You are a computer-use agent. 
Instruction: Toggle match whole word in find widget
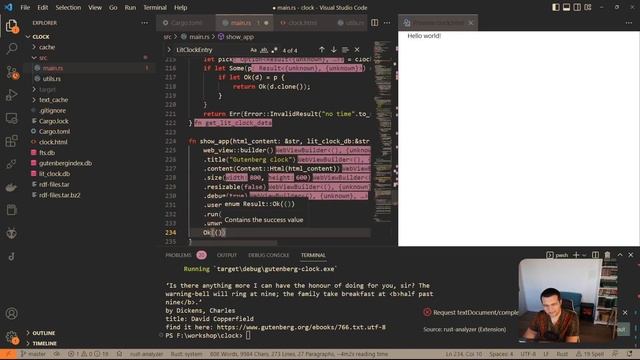[264, 50]
